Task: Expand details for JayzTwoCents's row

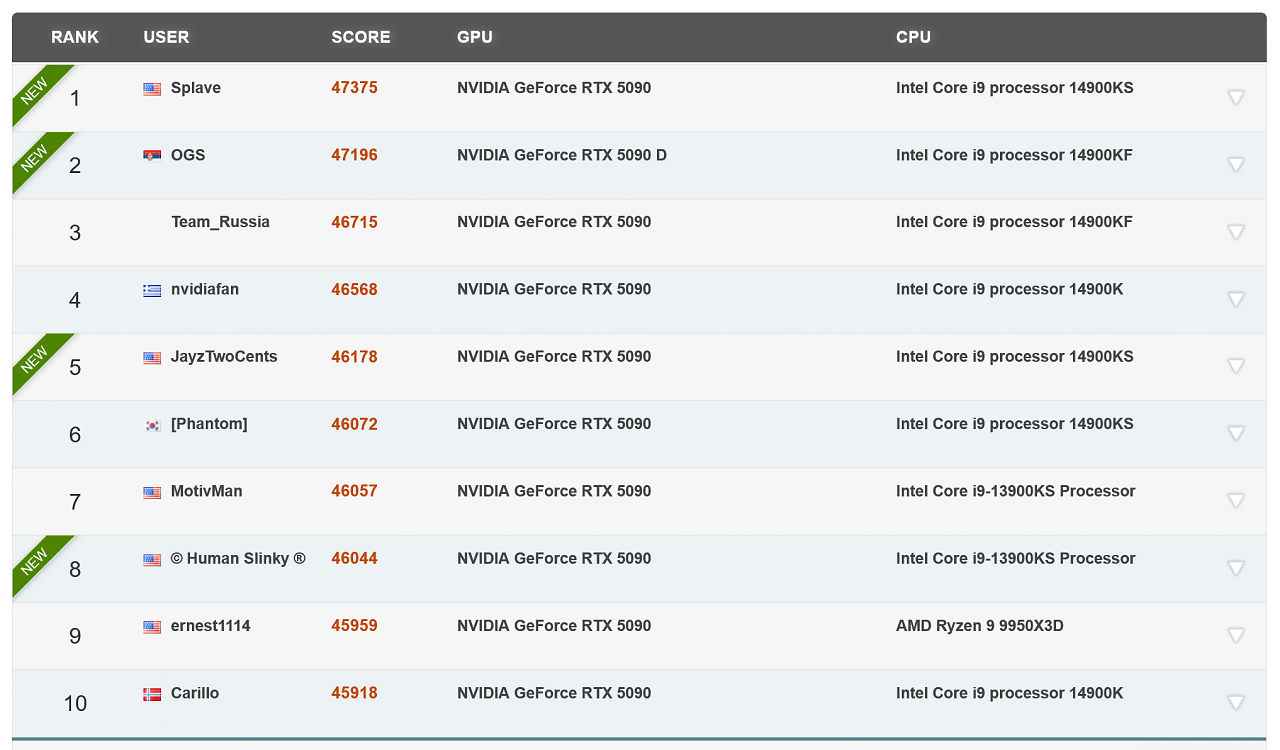Action: 1236,366
